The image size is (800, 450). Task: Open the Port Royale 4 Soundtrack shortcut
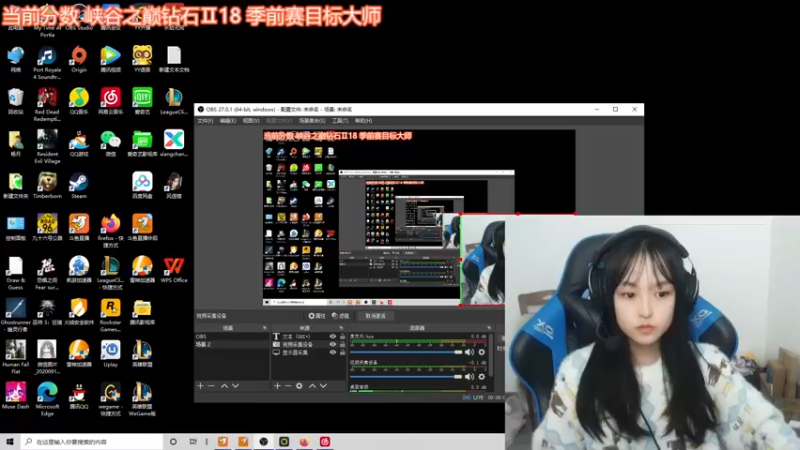[47, 62]
